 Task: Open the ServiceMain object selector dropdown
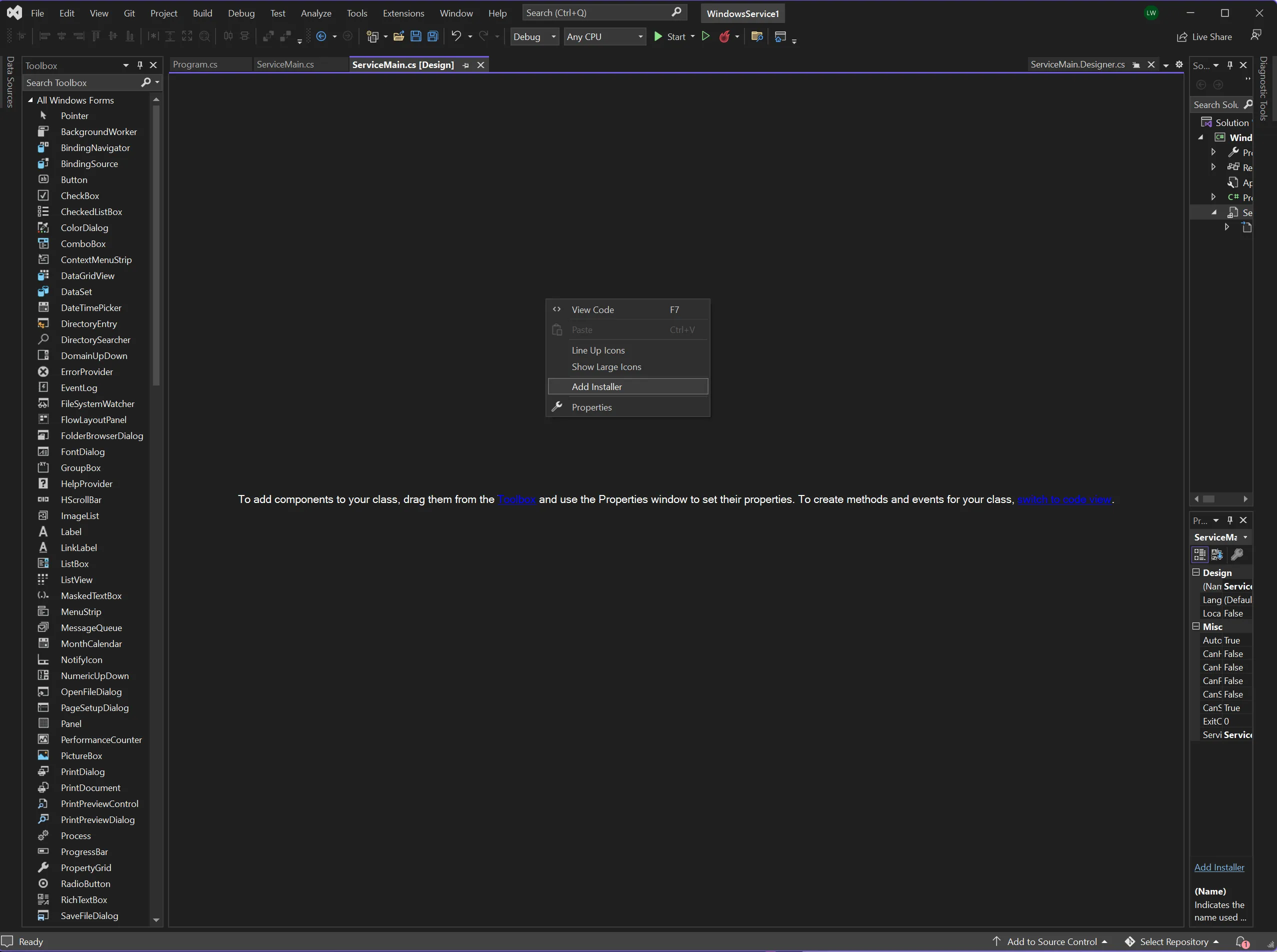click(x=1244, y=537)
